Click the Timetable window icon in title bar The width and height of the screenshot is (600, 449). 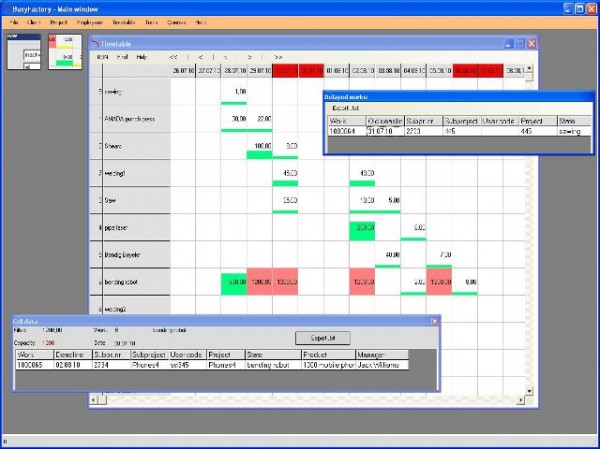click(95, 44)
